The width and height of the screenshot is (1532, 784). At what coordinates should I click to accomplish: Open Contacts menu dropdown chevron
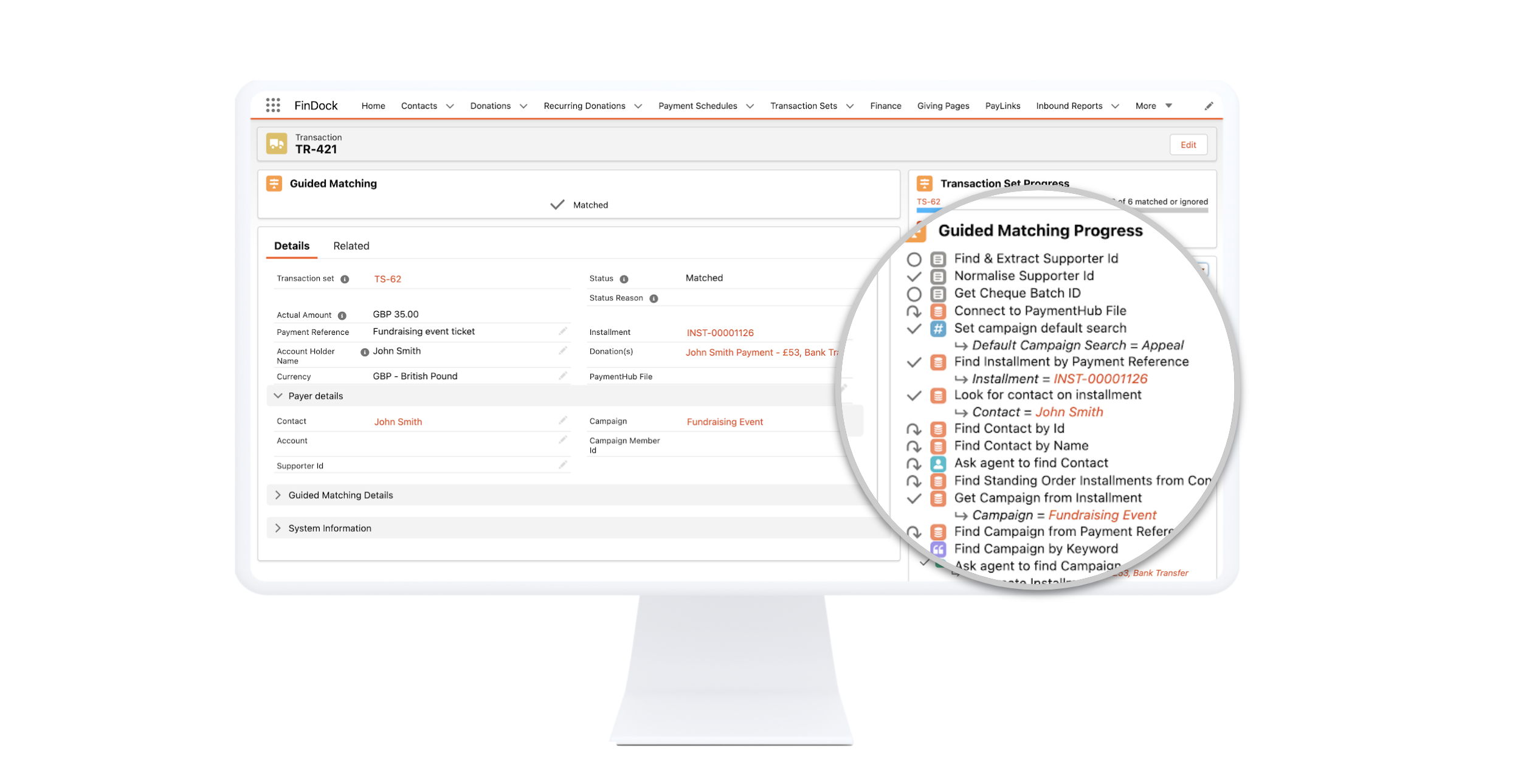point(450,106)
